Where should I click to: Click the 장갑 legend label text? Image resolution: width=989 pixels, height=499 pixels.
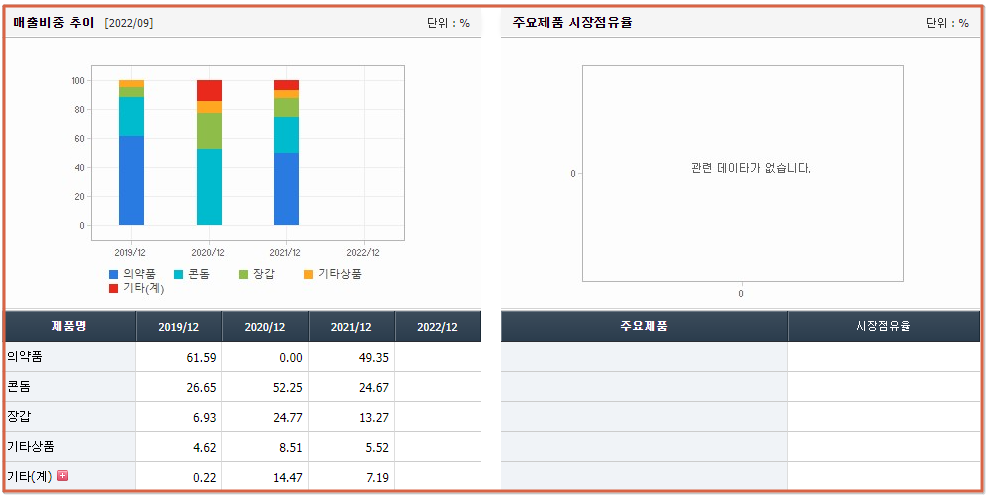click(264, 274)
